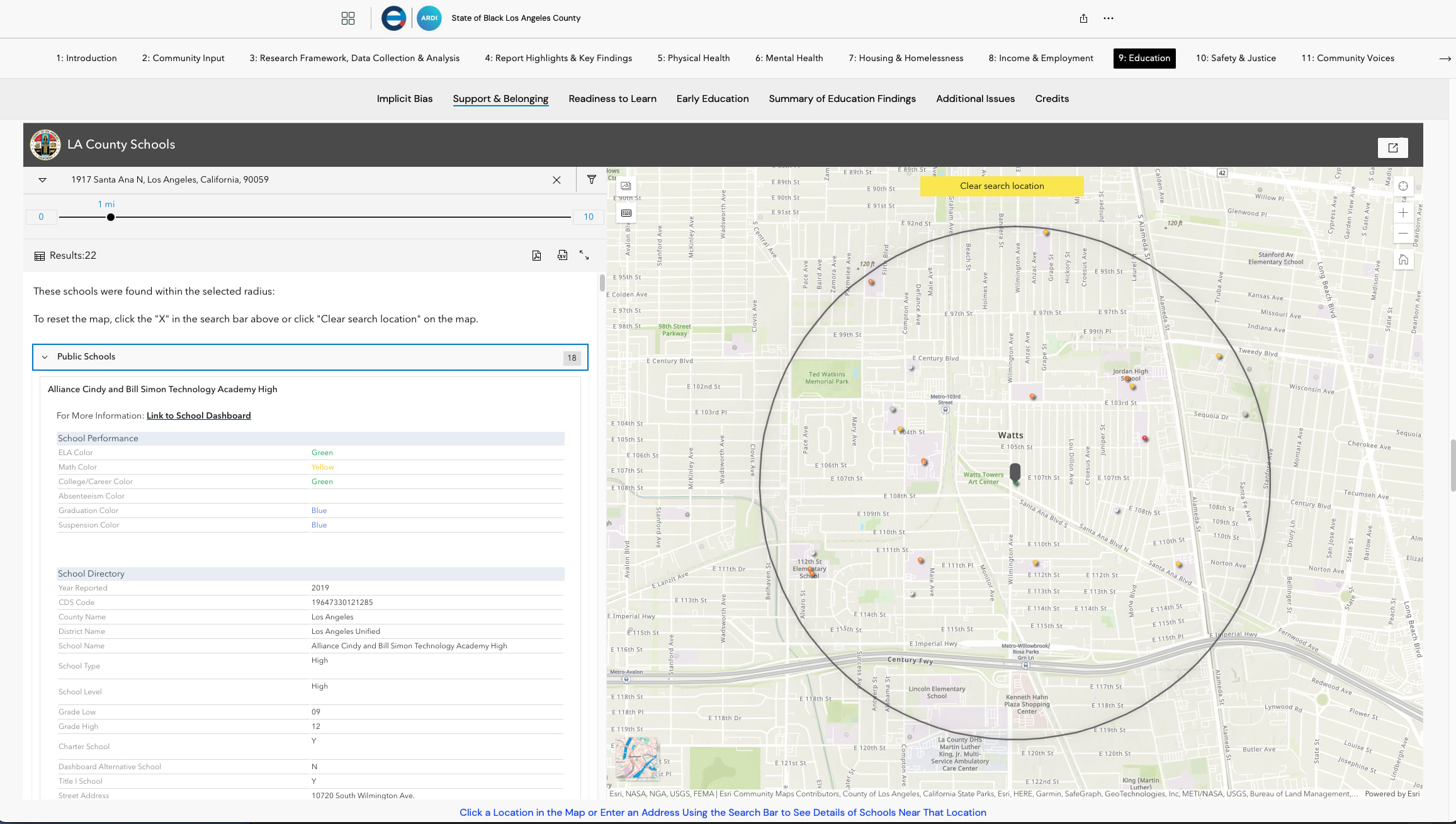1456x824 pixels.
Task: Open LA County Schools app in new window
Action: [1392, 148]
